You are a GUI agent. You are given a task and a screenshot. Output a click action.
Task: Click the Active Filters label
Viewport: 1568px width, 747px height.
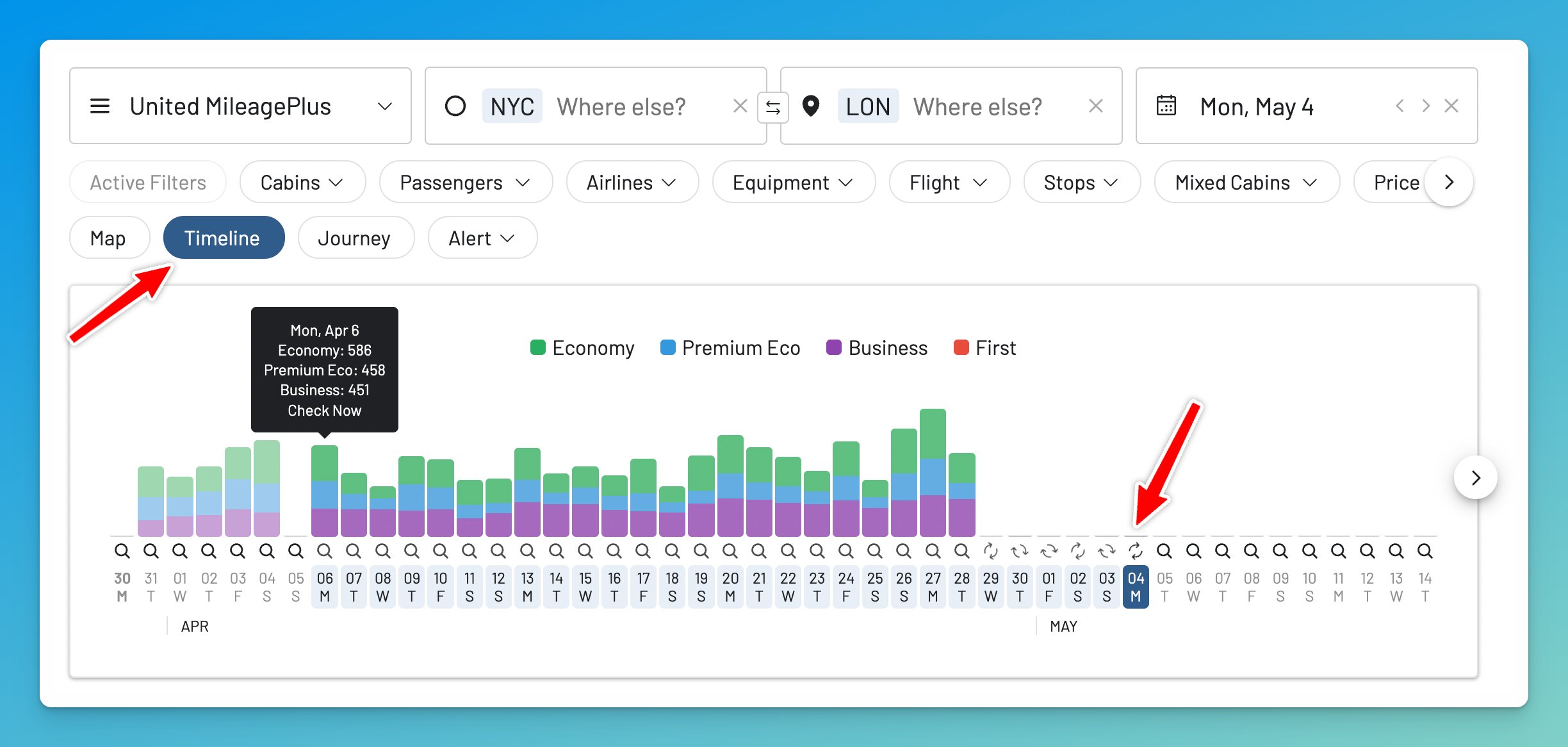pyautogui.click(x=147, y=182)
